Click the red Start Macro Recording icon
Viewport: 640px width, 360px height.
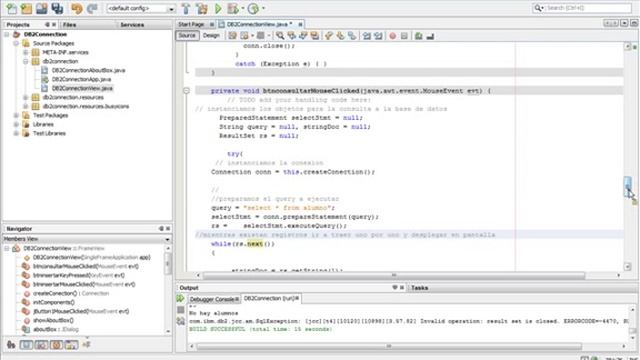[x=393, y=36]
